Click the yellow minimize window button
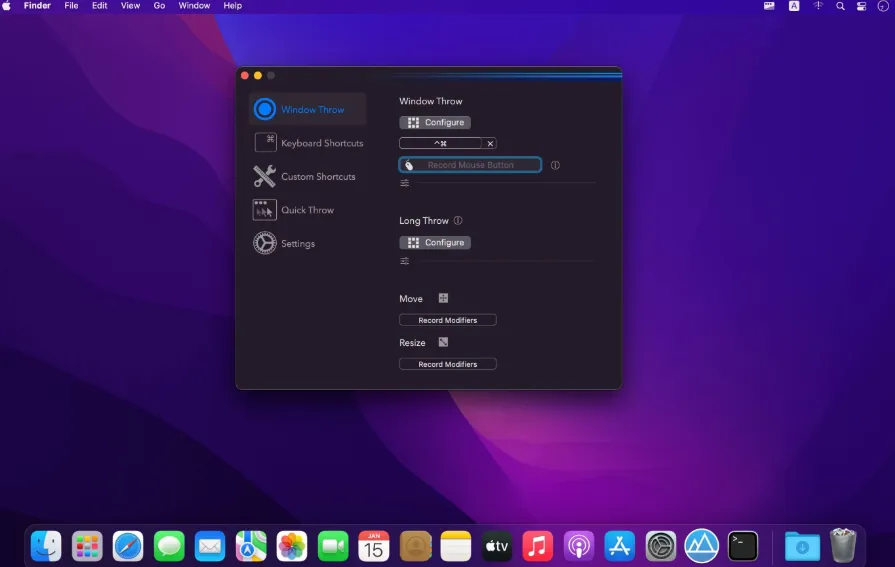 (258, 75)
